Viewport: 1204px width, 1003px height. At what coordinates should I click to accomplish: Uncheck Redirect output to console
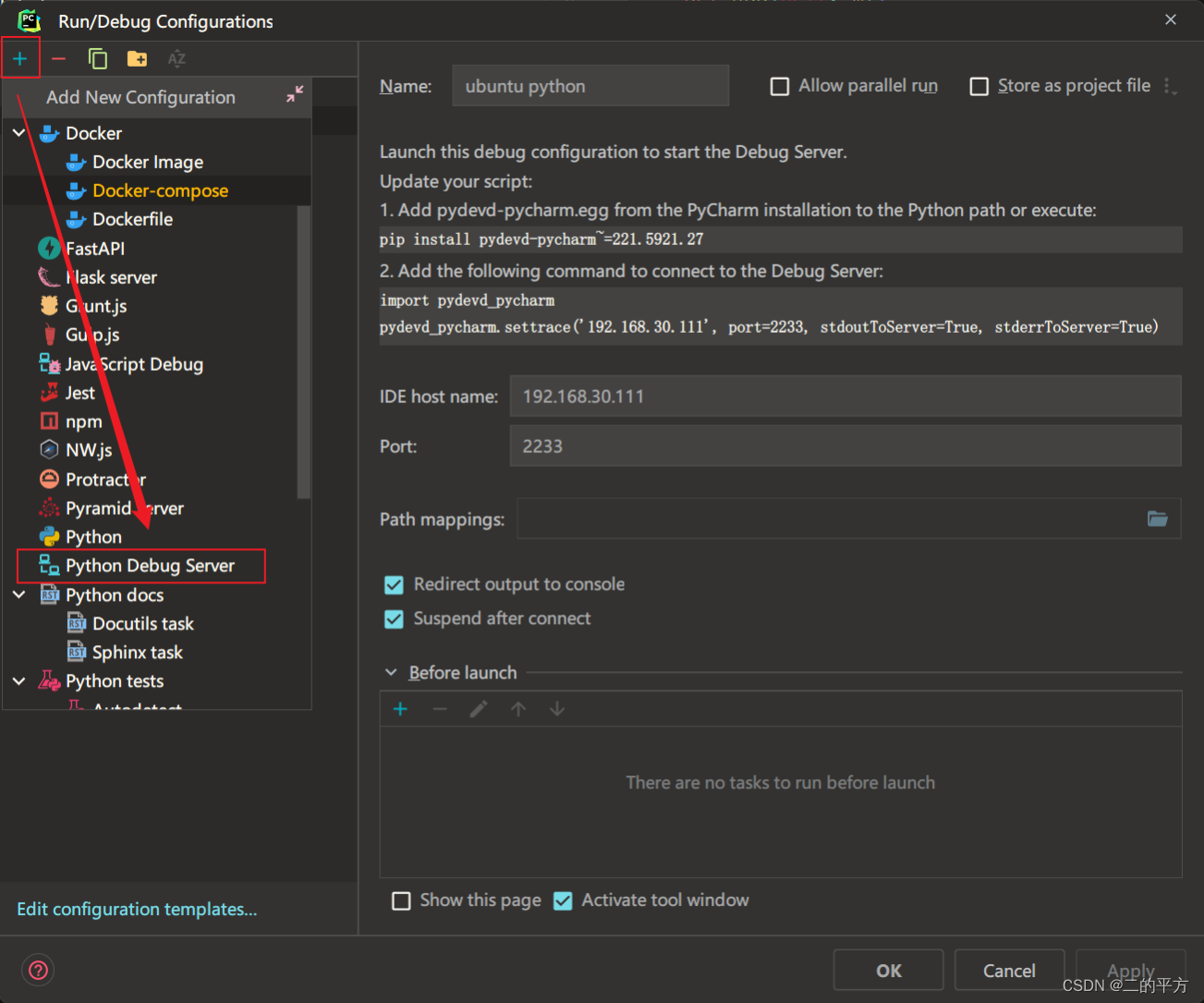tap(394, 585)
